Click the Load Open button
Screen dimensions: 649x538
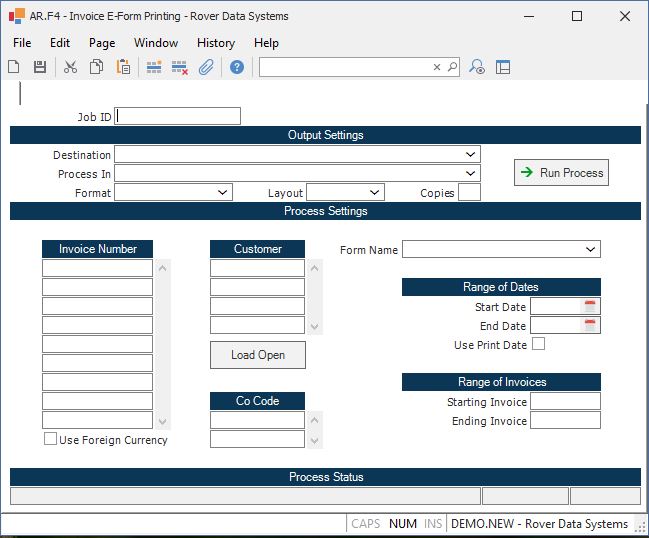(258, 355)
